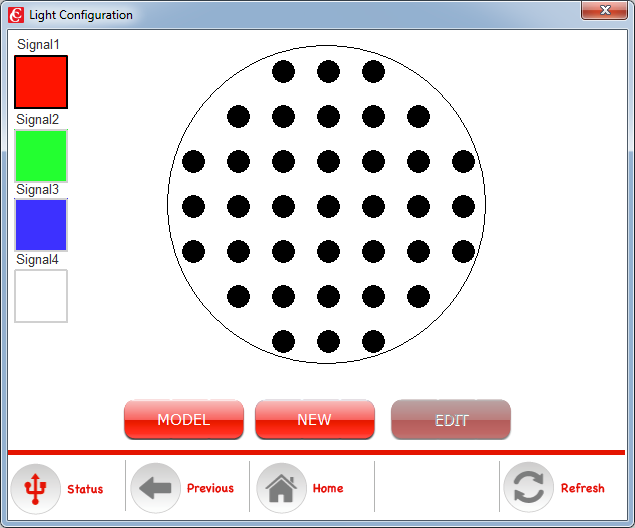
Task: Select the green Signal2 color swatch
Action: (41, 156)
